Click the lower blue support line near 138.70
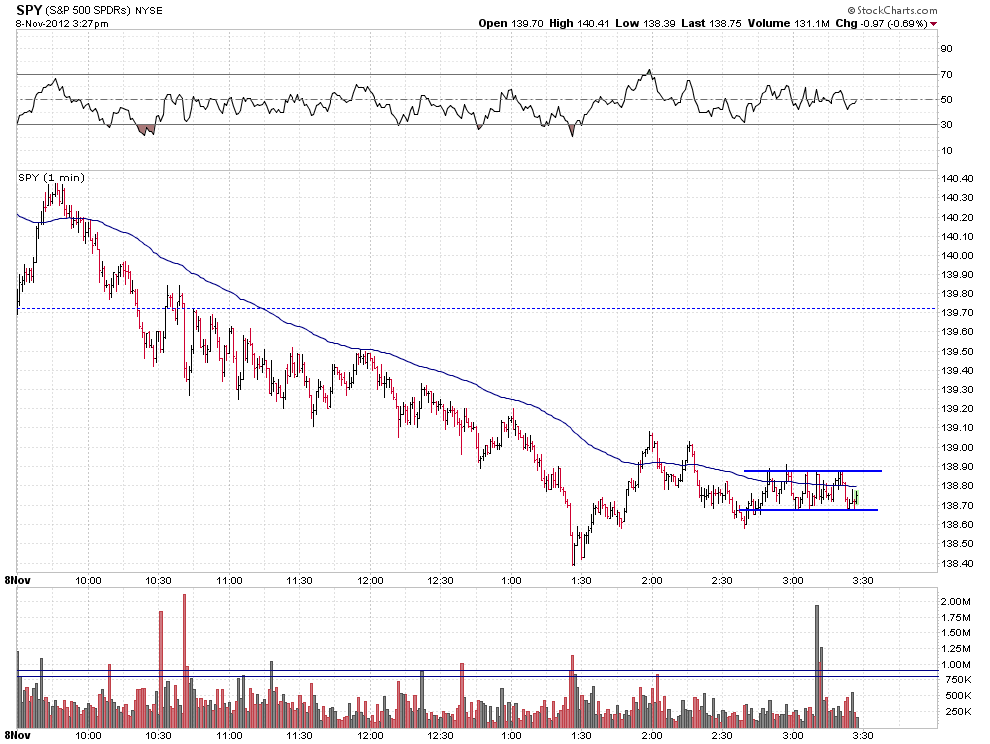990x744 pixels. click(x=808, y=510)
